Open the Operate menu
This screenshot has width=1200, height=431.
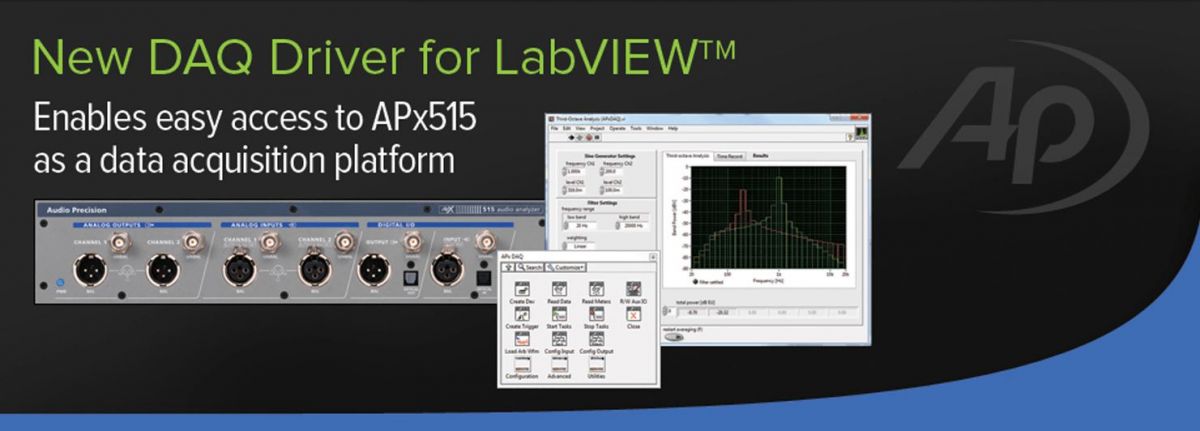[x=617, y=128]
